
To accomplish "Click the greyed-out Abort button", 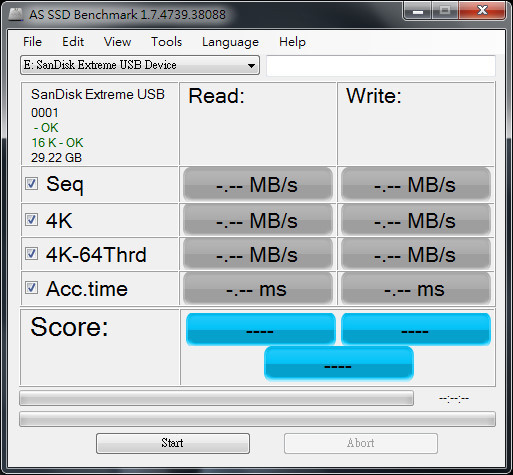I will point(361,443).
